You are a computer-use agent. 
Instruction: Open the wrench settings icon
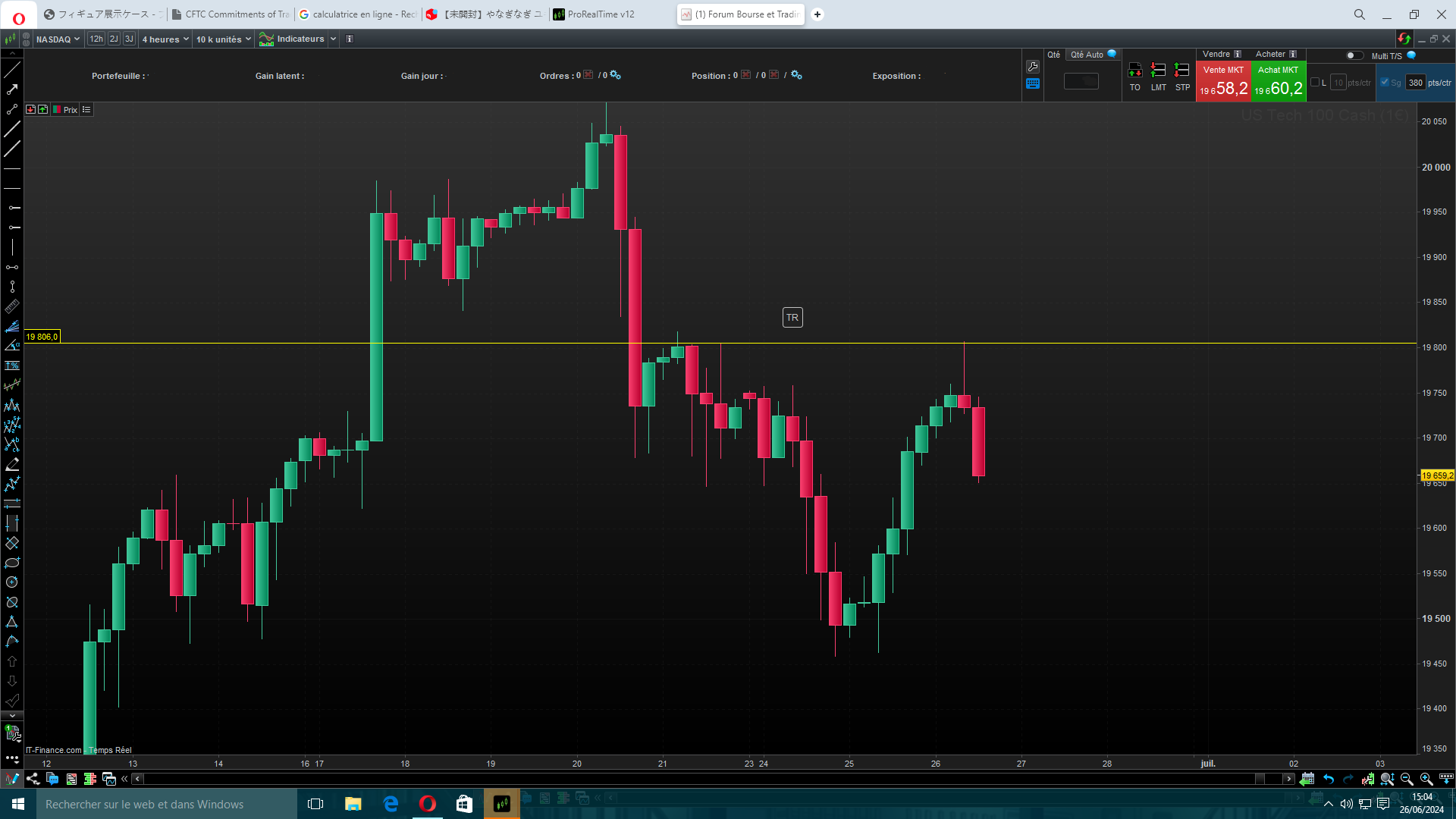[1033, 67]
